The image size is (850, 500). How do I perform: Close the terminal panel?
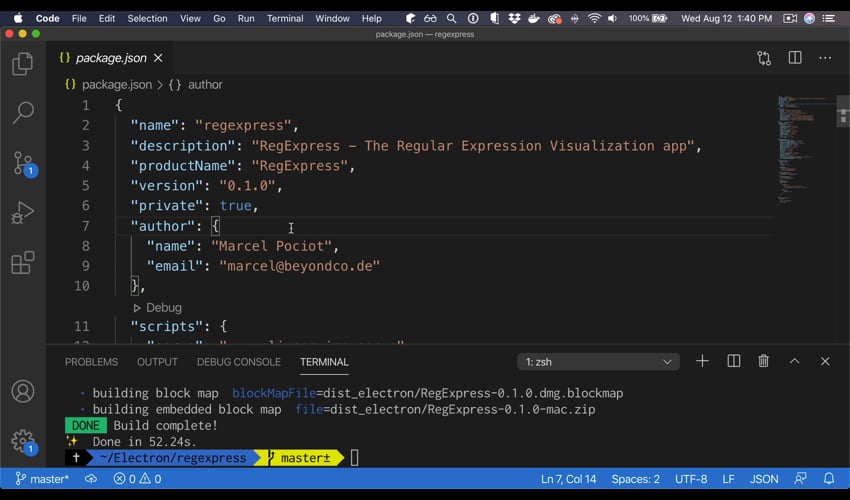coord(825,361)
